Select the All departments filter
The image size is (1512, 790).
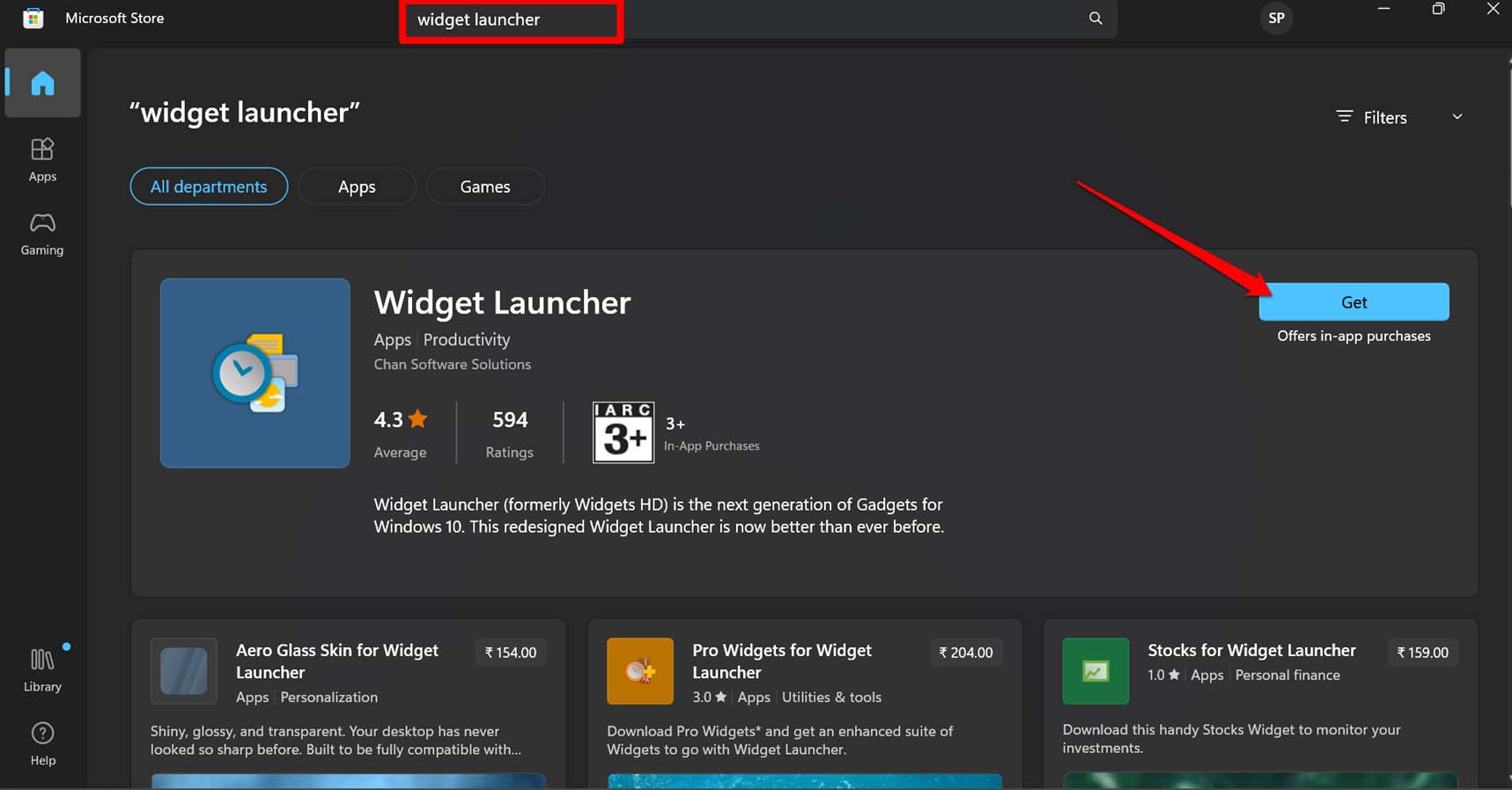[x=209, y=187]
